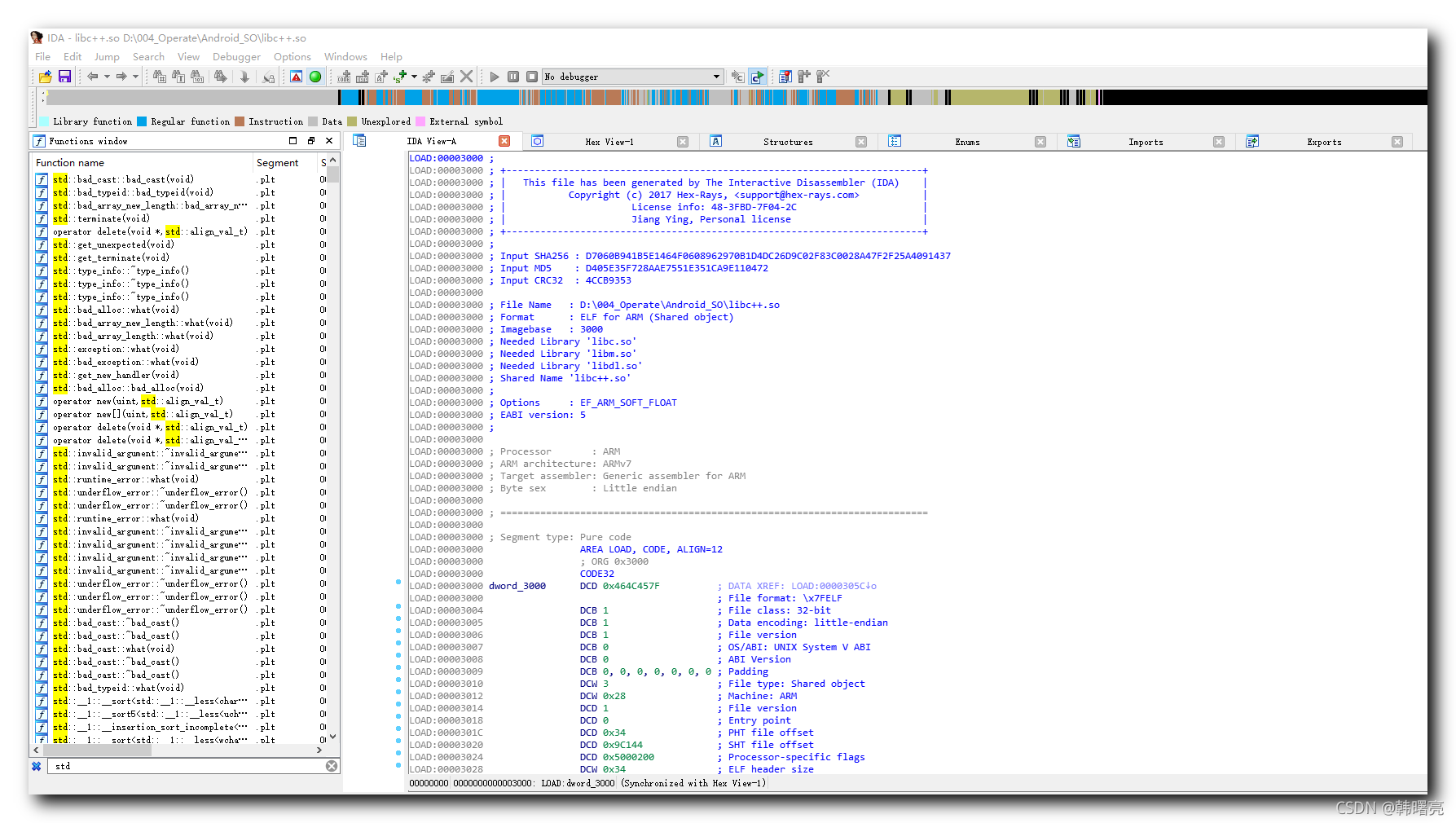Switch to the Hex View-1 tab
This screenshot has height=823, width=1456.
609,141
